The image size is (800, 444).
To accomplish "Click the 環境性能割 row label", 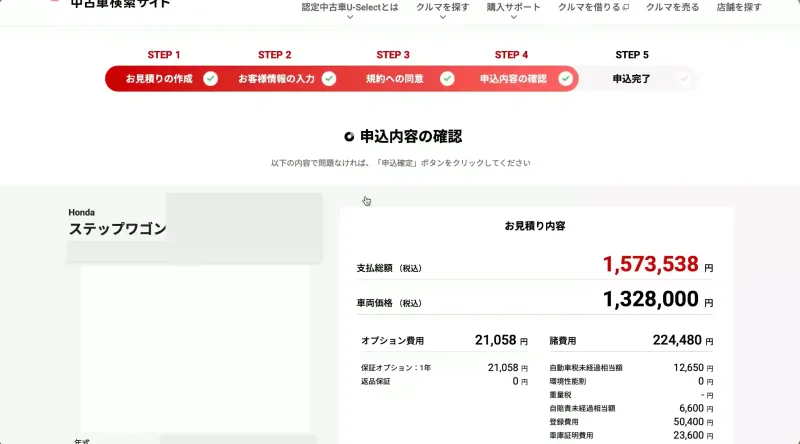I will 567,381.
